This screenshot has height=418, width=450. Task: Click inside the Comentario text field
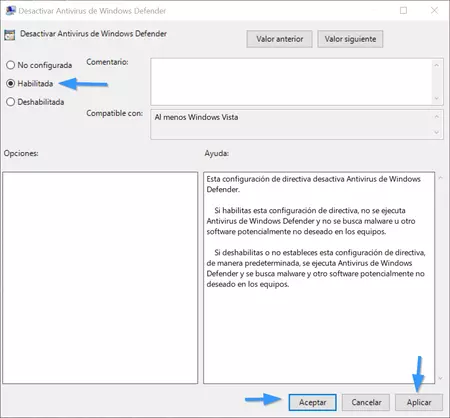(x=291, y=82)
